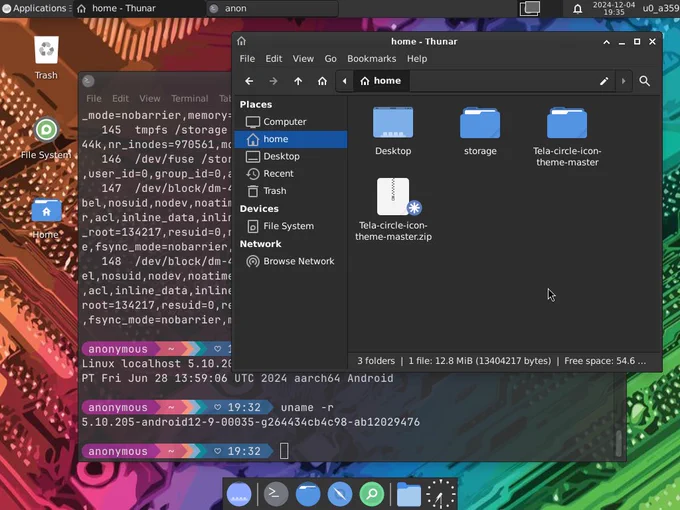The width and height of the screenshot is (680, 510).
Task: Click the right path-scroll arrow in location bar
Action: pyautogui.click(x=624, y=81)
